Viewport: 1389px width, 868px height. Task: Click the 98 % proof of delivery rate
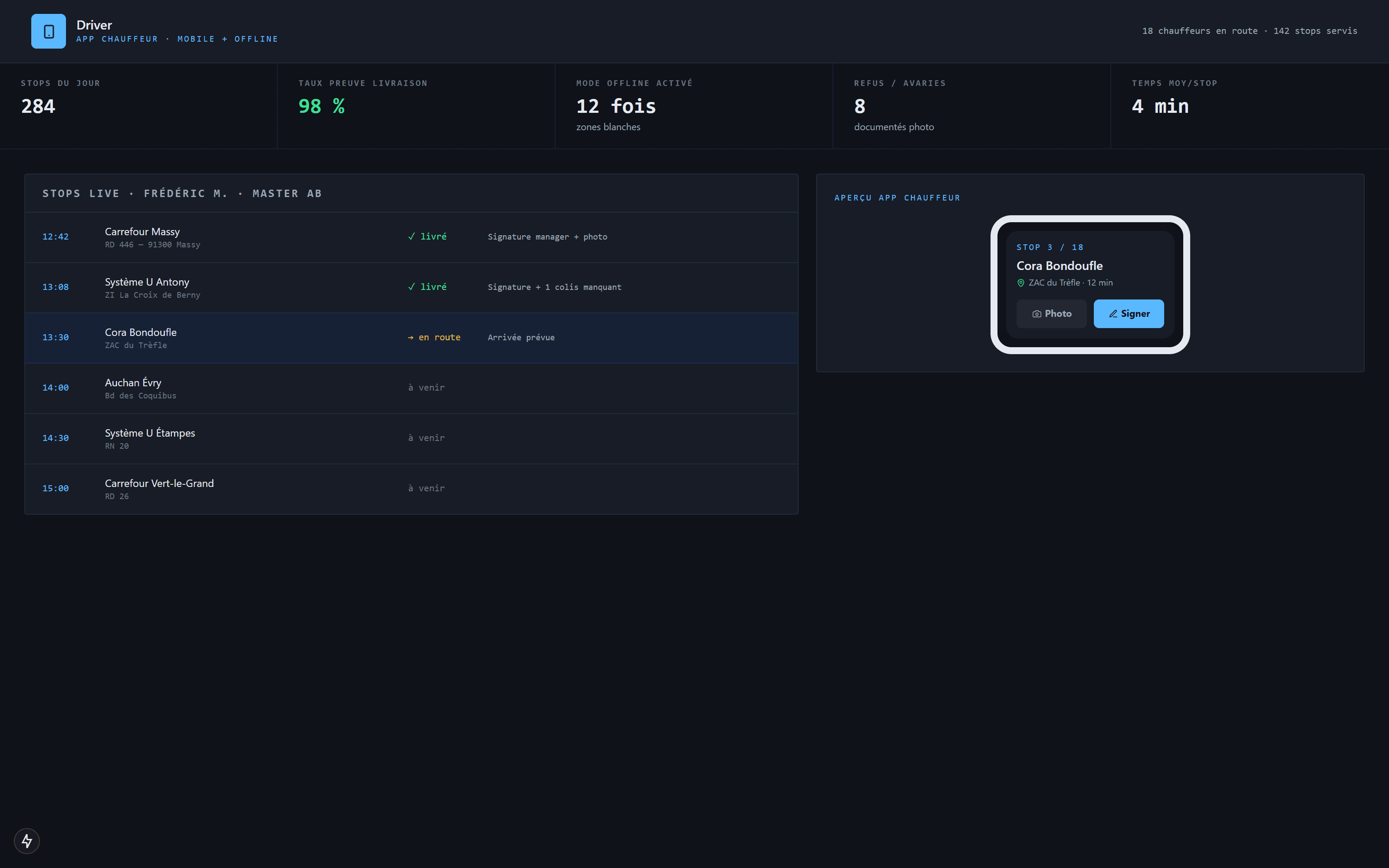pos(321,107)
